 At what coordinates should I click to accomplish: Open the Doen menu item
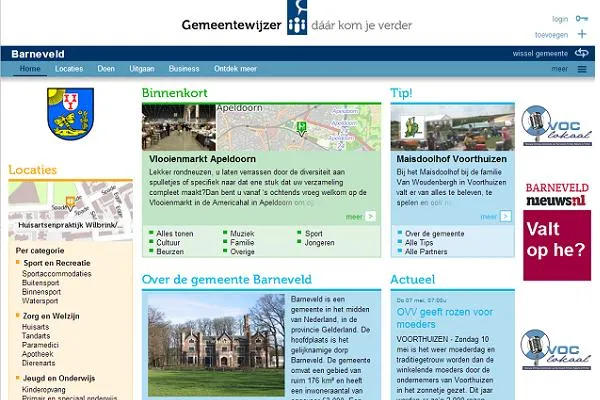[106, 69]
